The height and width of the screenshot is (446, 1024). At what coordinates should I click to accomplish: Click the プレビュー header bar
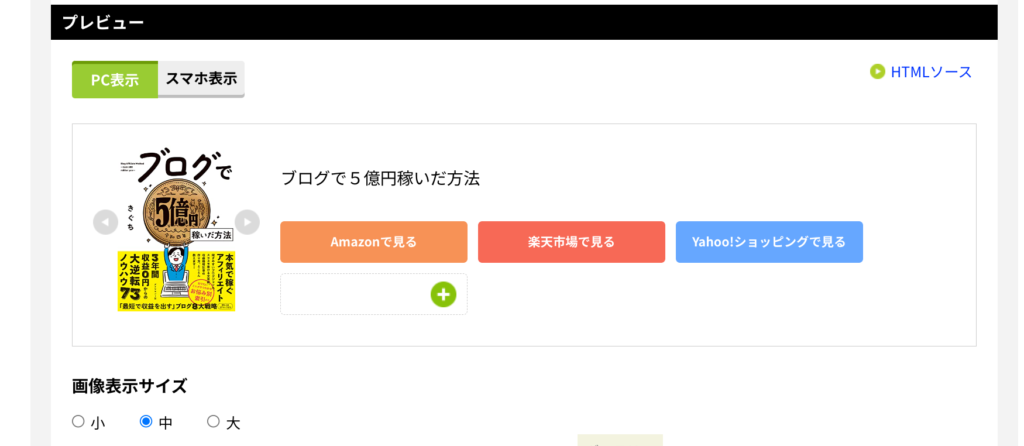pos(524,22)
